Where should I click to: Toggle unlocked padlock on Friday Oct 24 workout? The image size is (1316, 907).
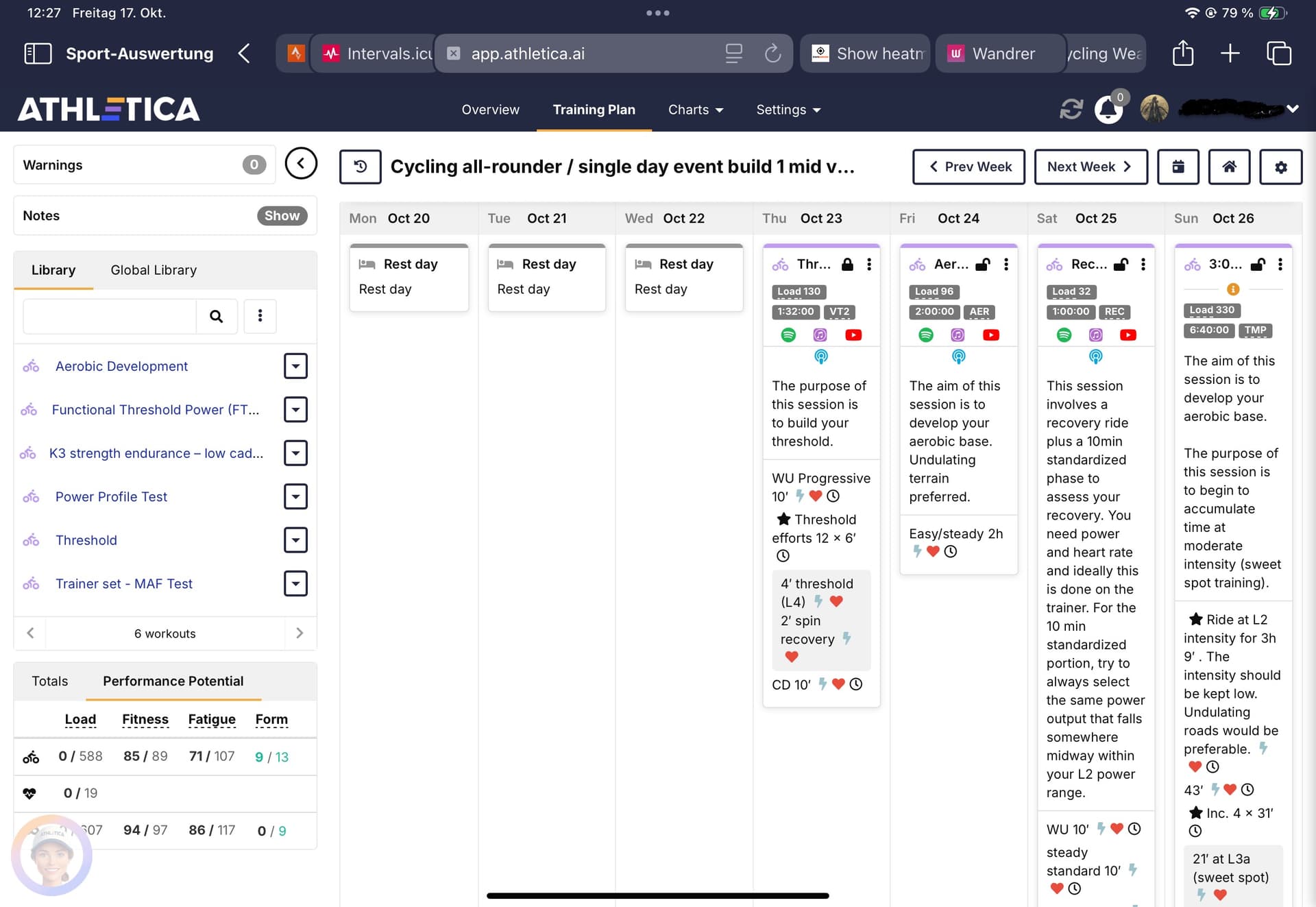coord(982,265)
